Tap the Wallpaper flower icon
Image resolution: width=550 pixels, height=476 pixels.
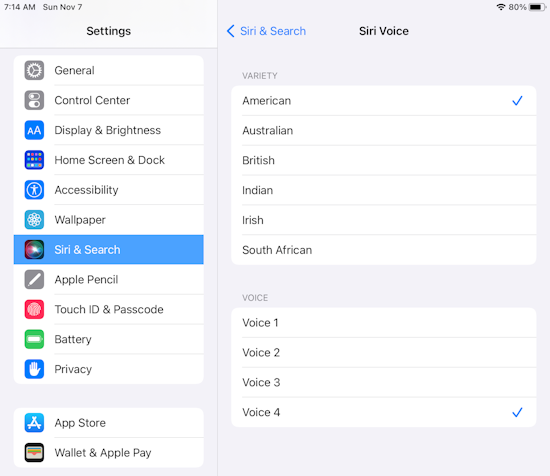coord(34,220)
